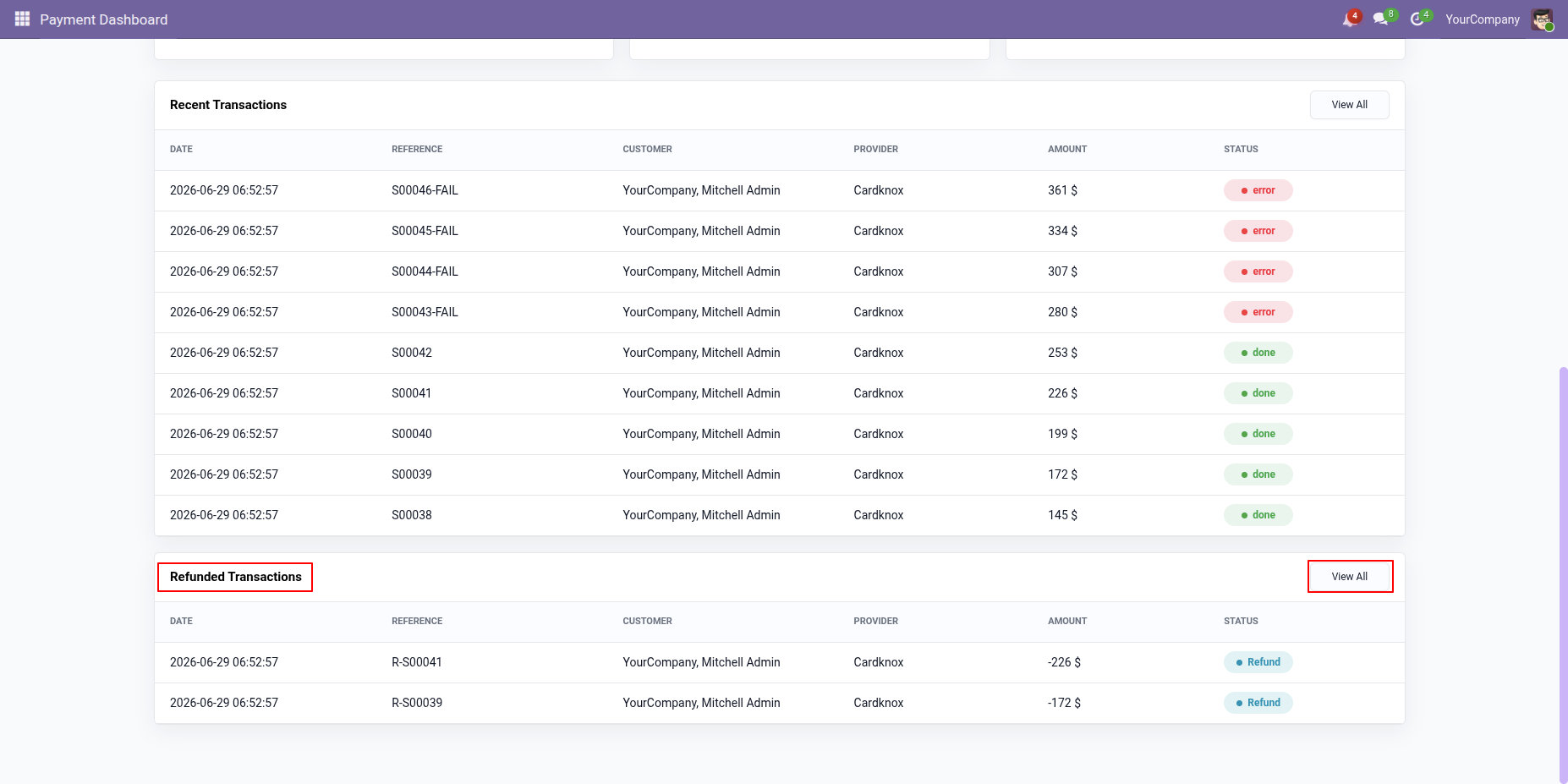Click the 307 $ amount cell
Image resolution: width=1568 pixels, height=784 pixels.
[x=1062, y=271]
